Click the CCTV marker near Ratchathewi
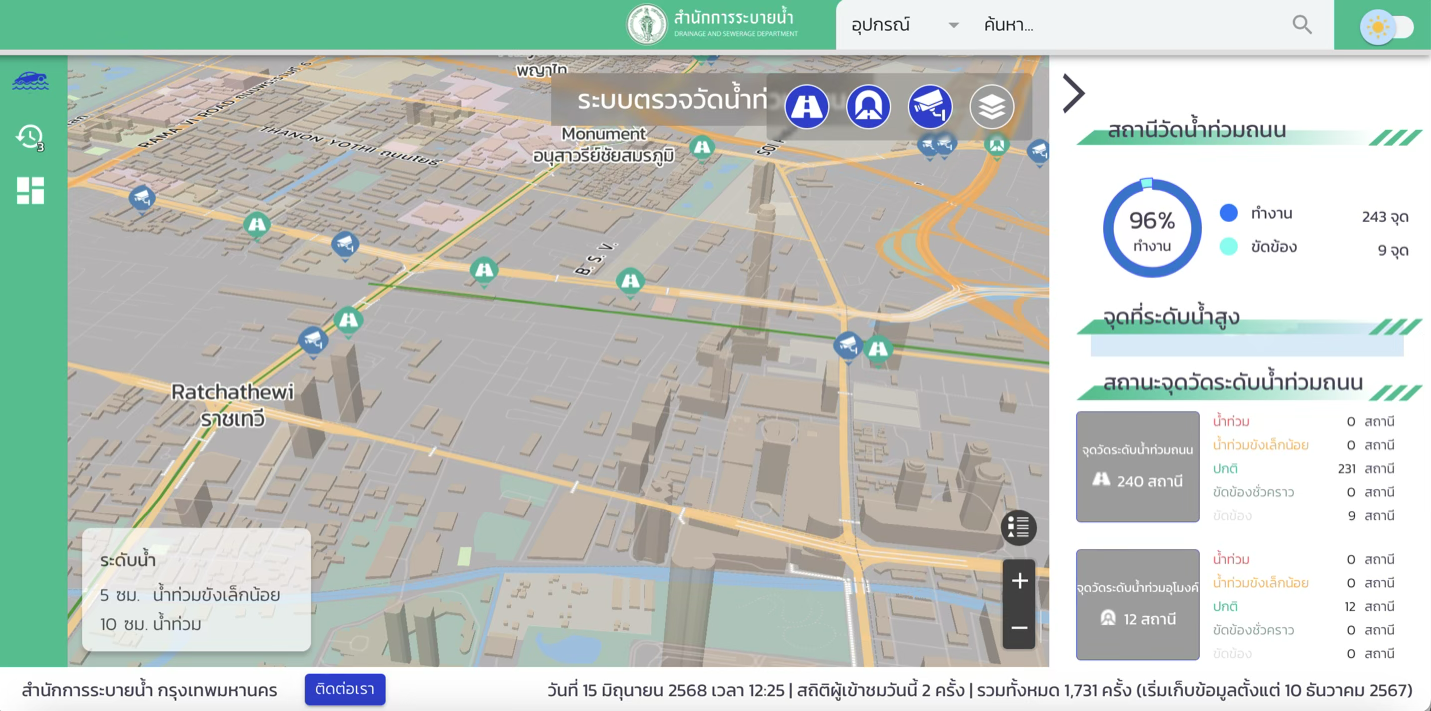The height and width of the screenshot is (711, 1431). [x=313, y=341]
